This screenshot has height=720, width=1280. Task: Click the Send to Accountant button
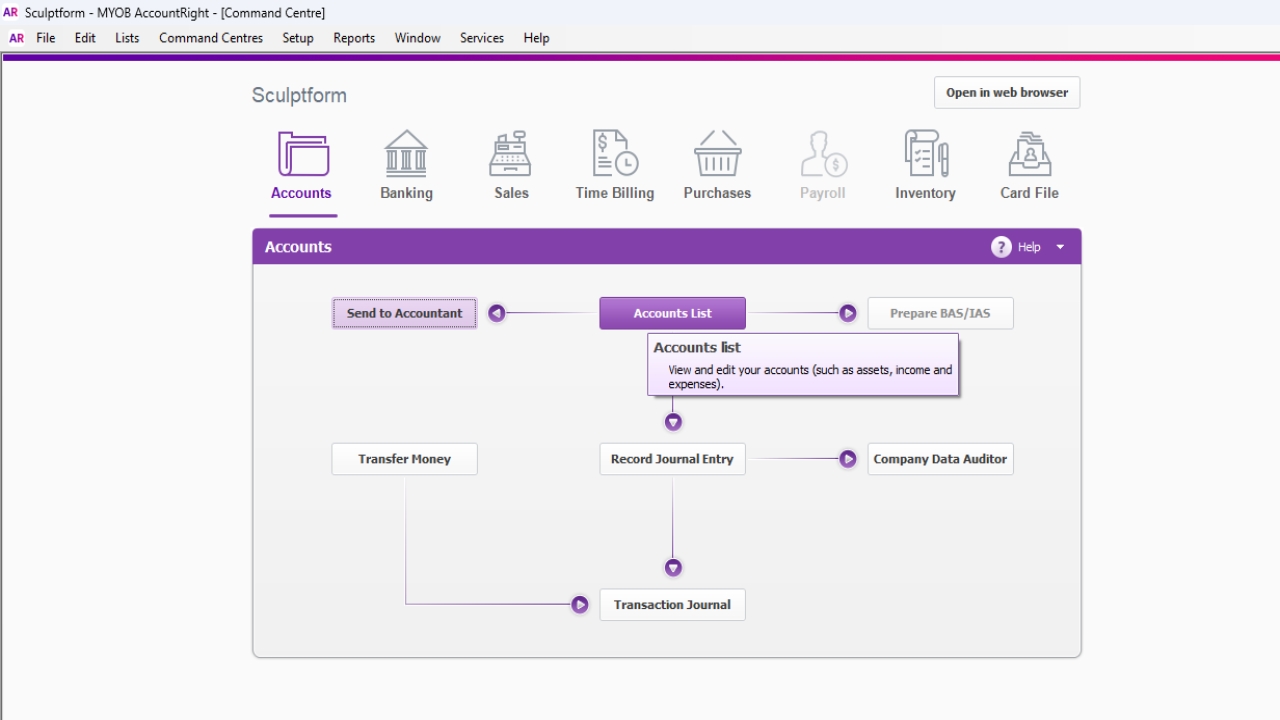(405, 314)
